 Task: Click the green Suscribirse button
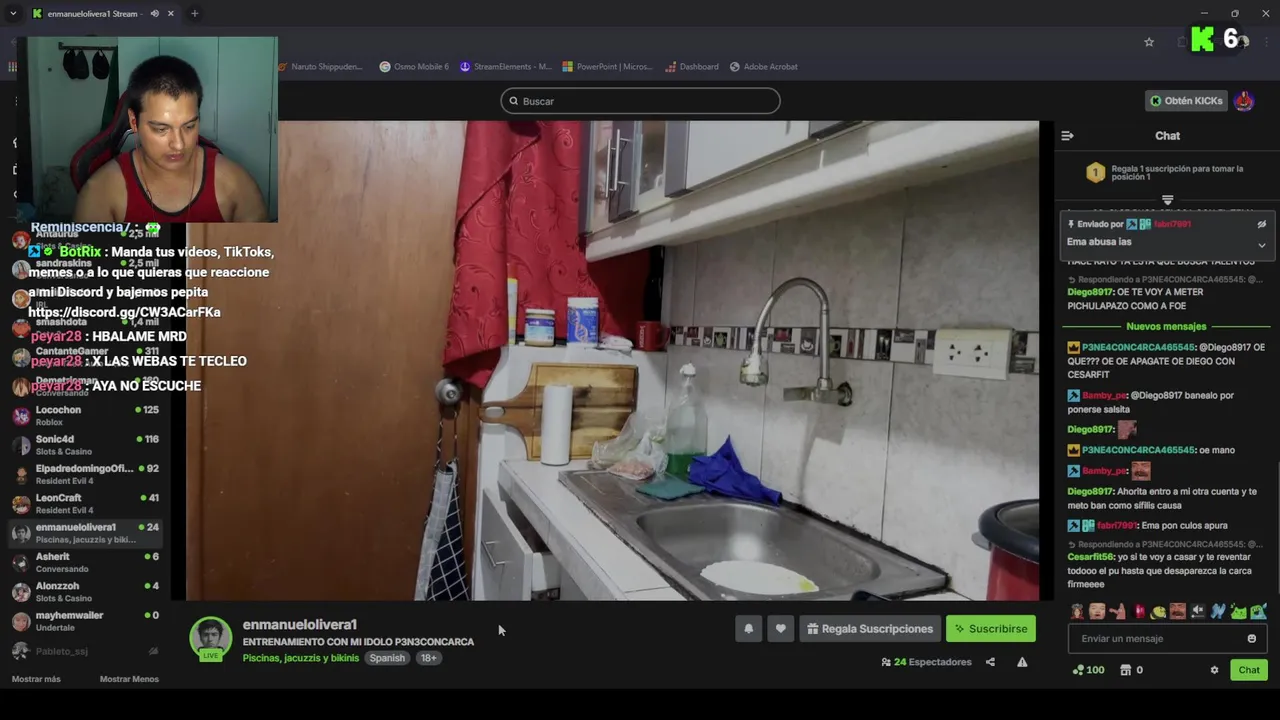click(990, 629)
